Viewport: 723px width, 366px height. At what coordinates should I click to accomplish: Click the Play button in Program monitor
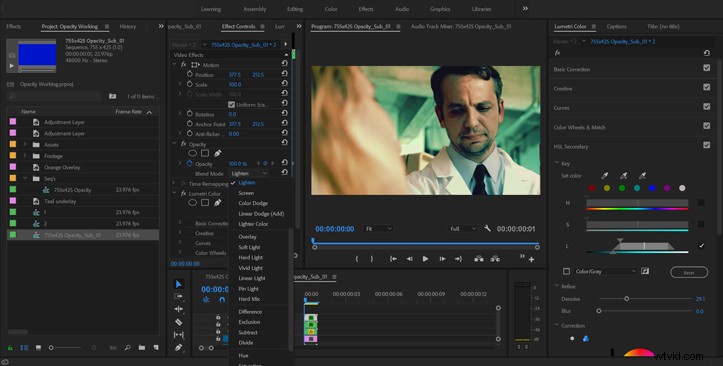click(x=425, y=259)
